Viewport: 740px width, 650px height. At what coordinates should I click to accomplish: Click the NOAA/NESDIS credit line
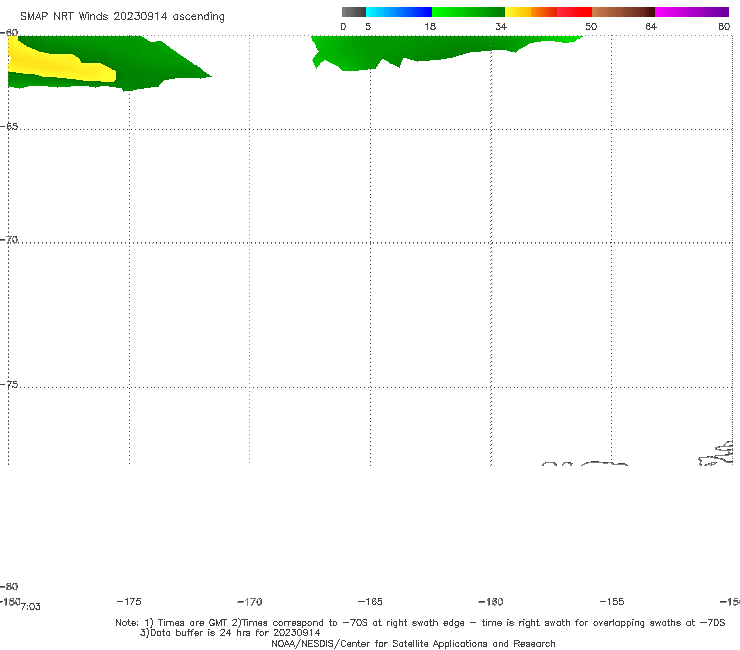tap(413, 644)
